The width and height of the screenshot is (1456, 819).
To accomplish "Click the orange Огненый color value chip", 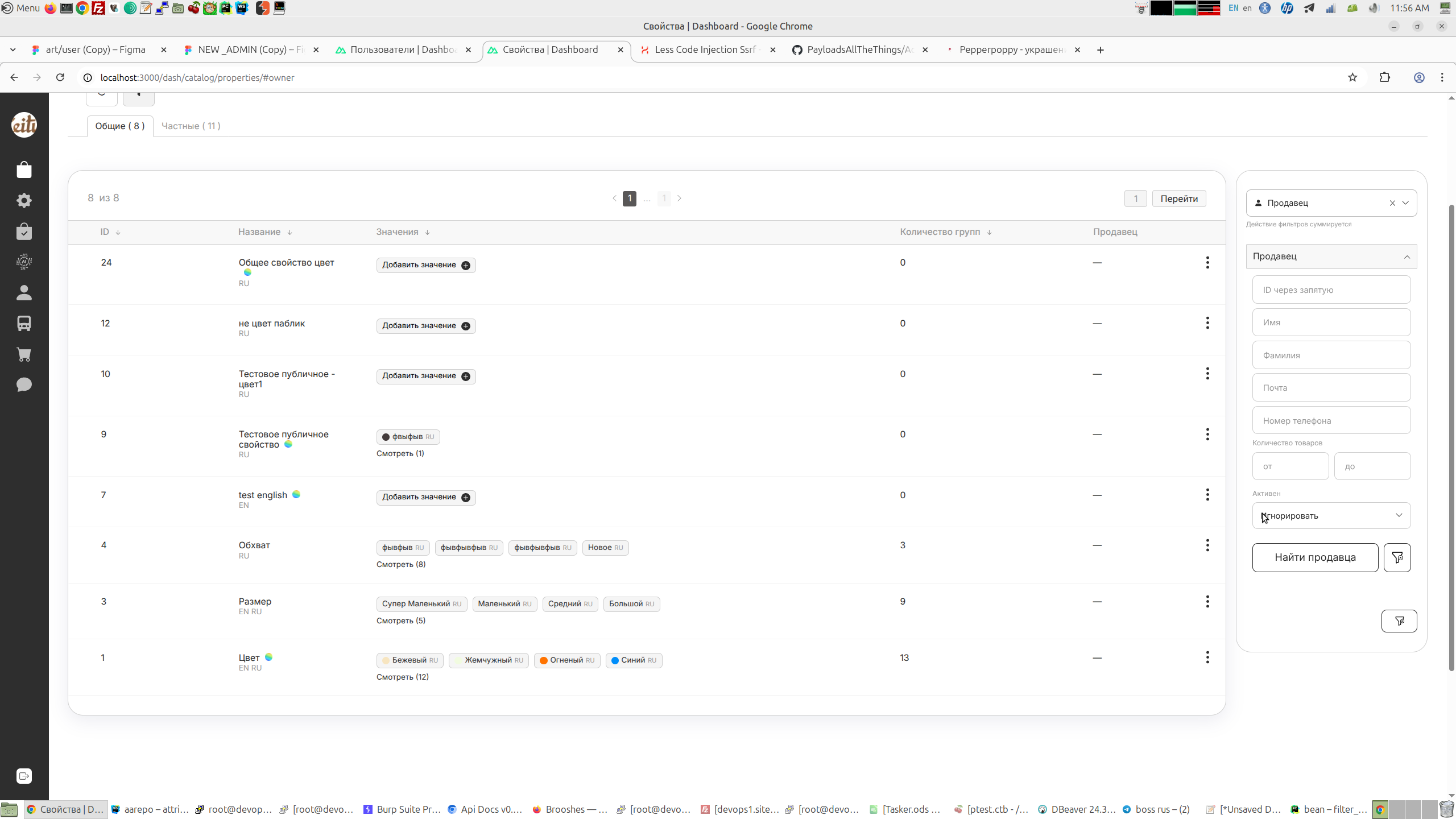I will tap(566, 660).
